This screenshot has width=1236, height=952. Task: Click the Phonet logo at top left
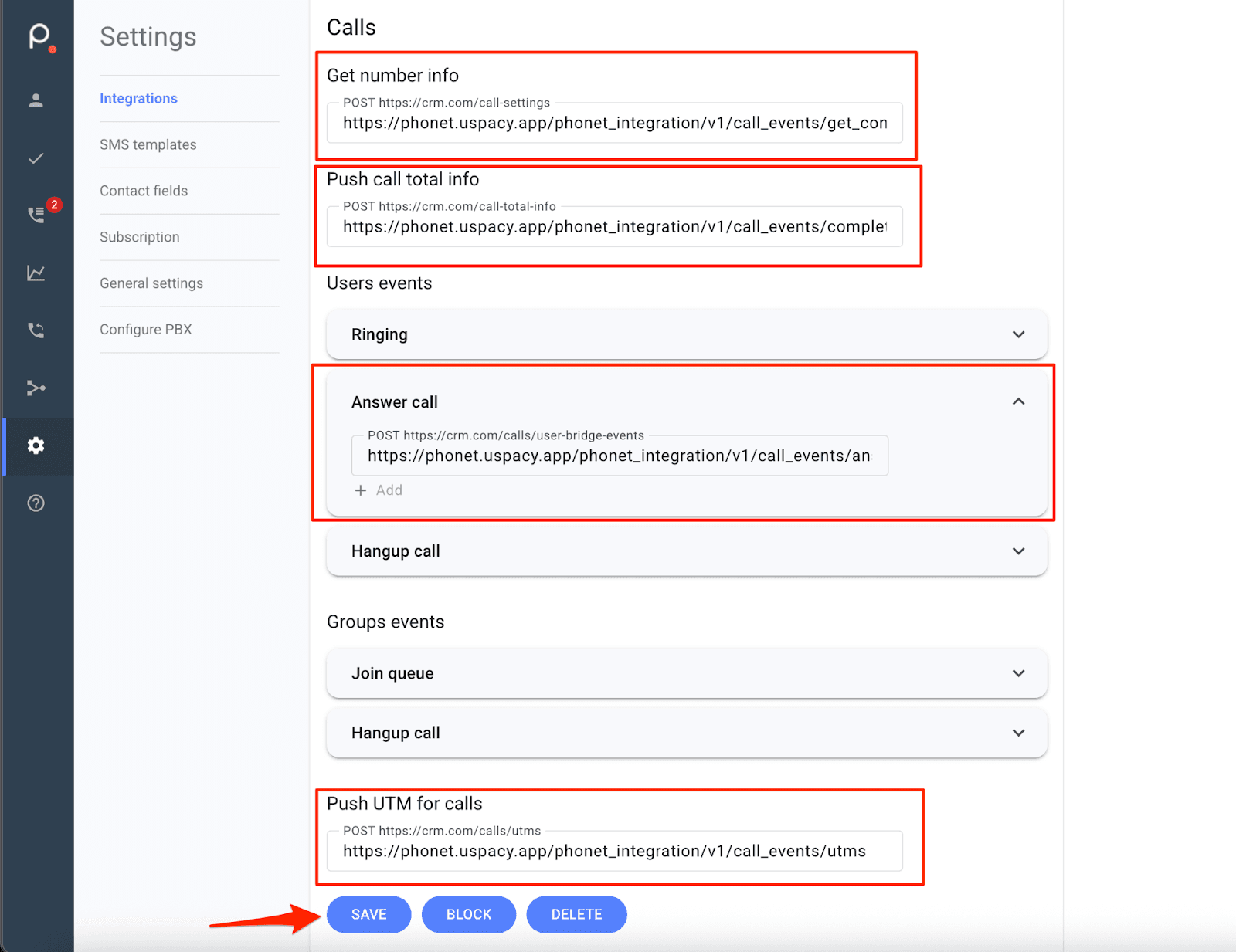click(x=39, y=36)
